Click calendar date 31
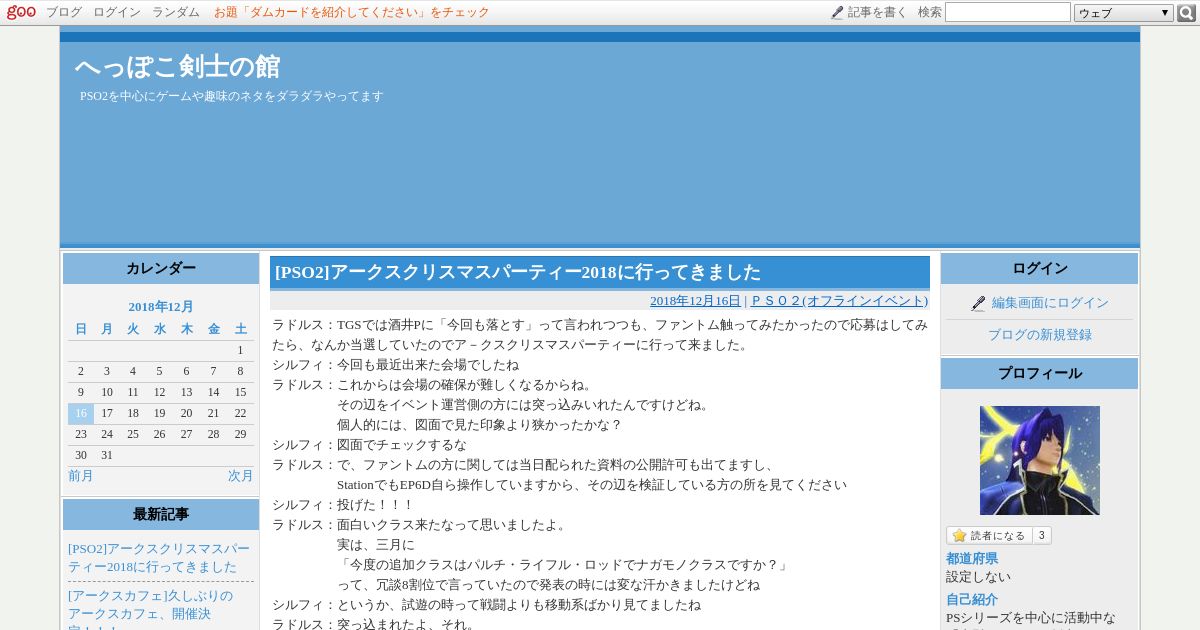 107,455
